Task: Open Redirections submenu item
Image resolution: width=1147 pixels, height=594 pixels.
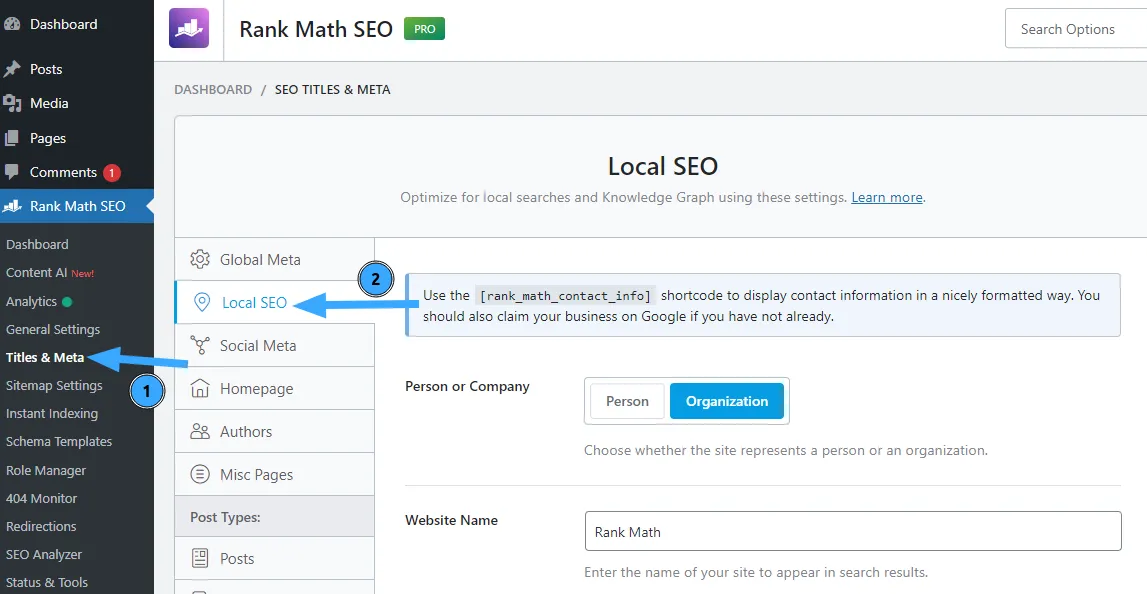Action: pos(41,527)
